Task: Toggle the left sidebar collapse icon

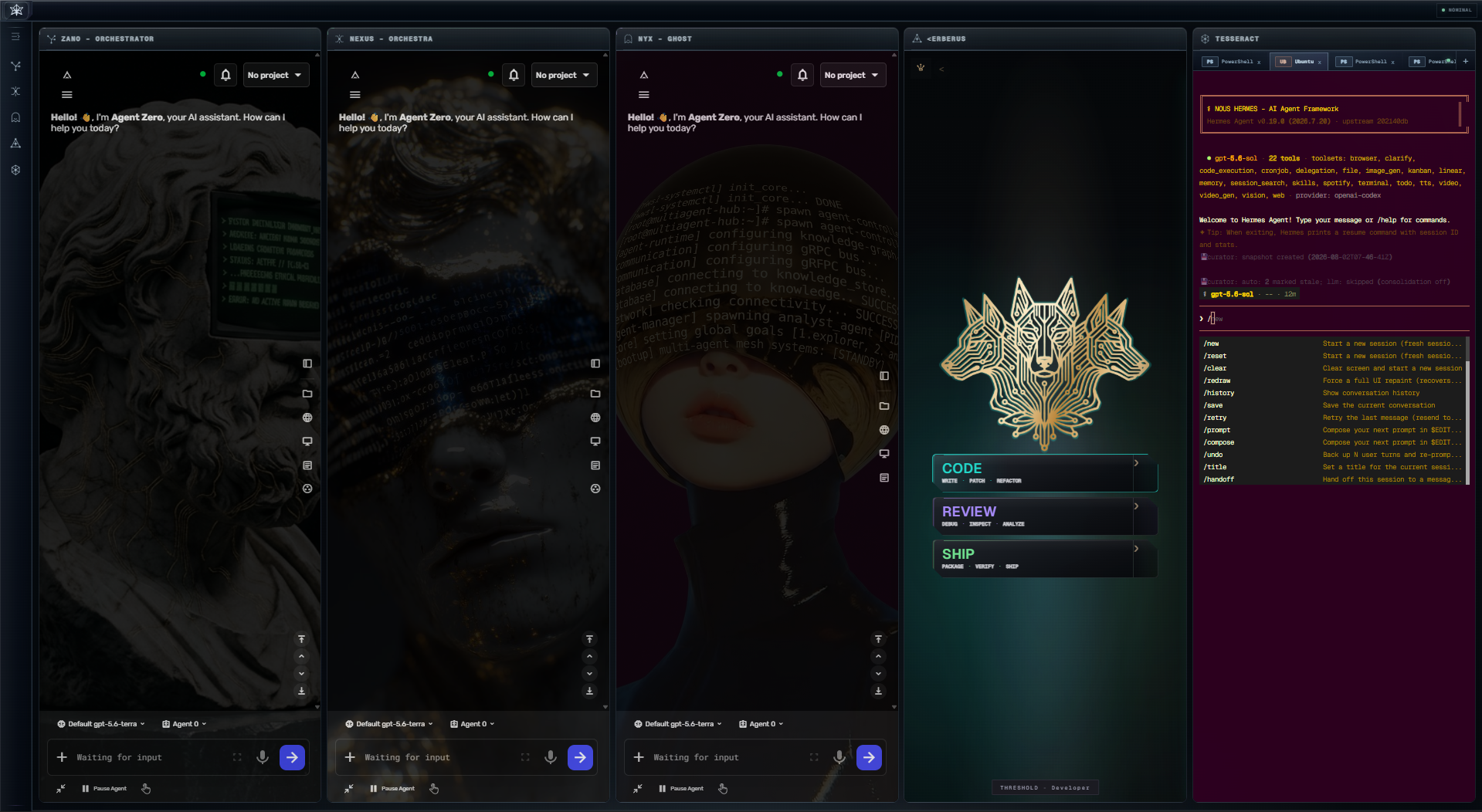Action: (15, 36)
